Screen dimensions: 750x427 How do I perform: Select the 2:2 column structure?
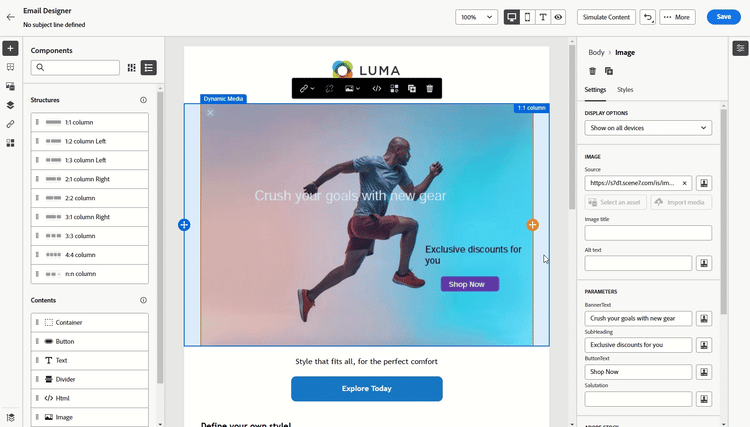(x=89, y=198)
